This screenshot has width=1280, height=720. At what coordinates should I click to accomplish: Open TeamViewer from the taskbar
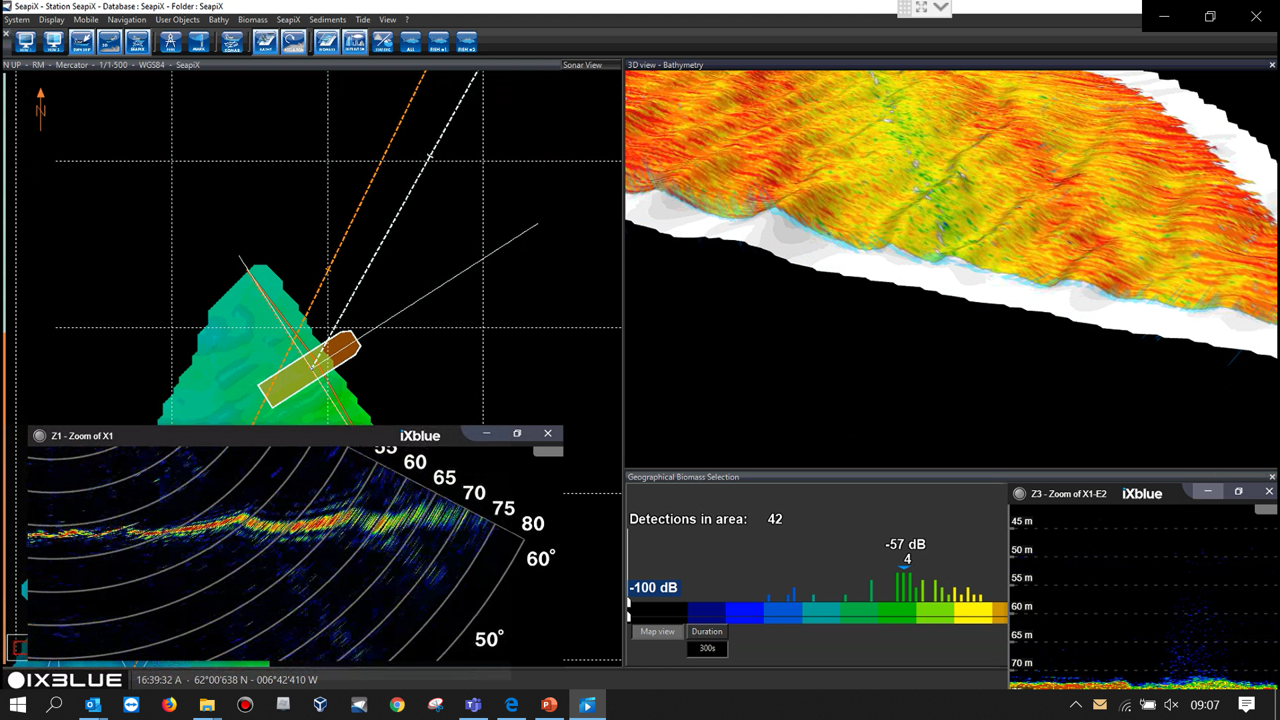tap(131, 705)
